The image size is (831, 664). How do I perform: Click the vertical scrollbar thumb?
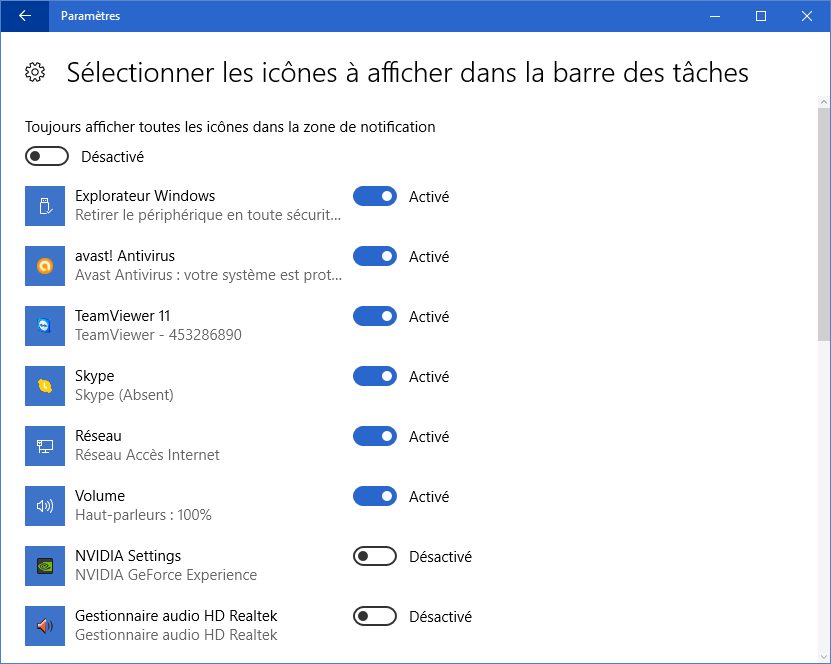(x=823, y=220)
